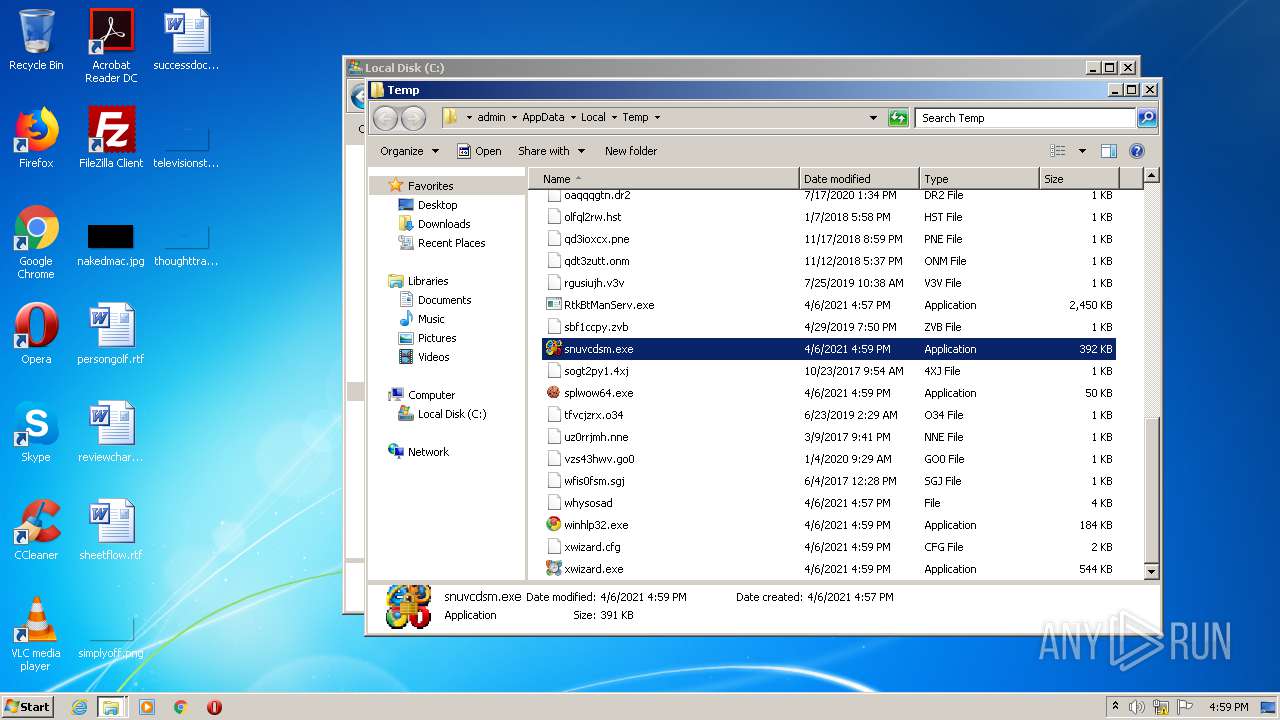Click the Chrome taskbar icon
This screenshot has height=720, width=1280.
click(x=181, y=707)
